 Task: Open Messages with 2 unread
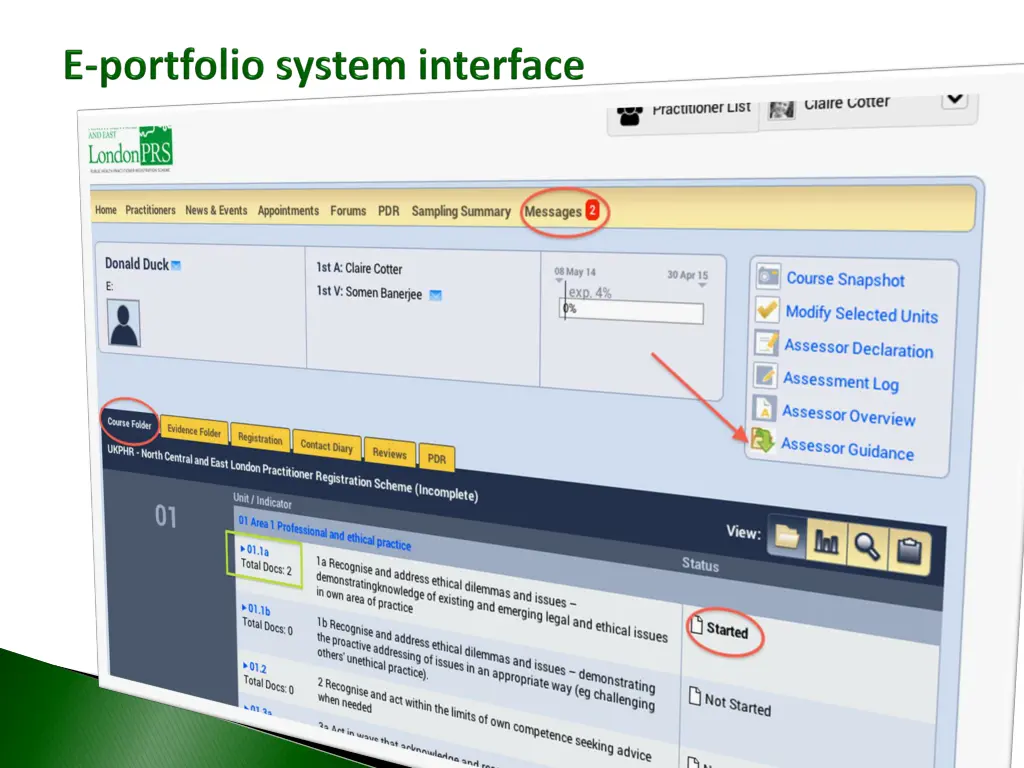(552, 212)
